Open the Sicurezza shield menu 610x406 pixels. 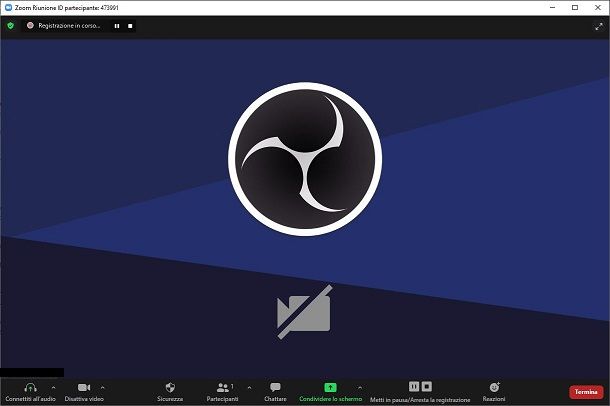pos(170,392)
